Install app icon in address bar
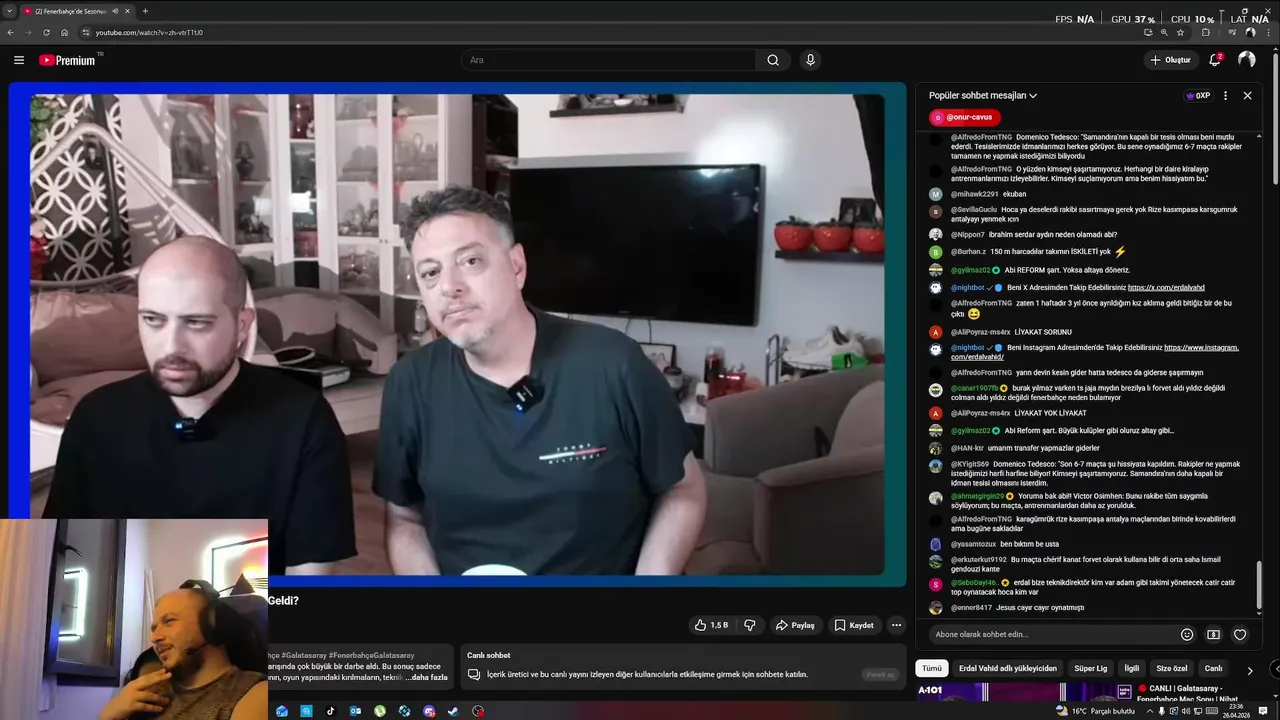 point(1148,32)
